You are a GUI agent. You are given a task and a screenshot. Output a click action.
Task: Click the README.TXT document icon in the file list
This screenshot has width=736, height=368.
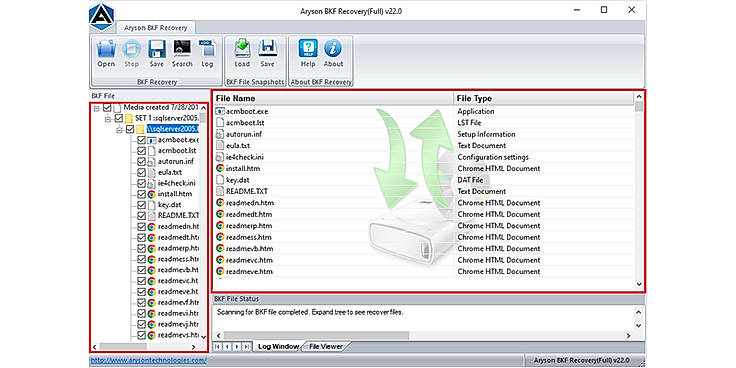coord(220,192)
